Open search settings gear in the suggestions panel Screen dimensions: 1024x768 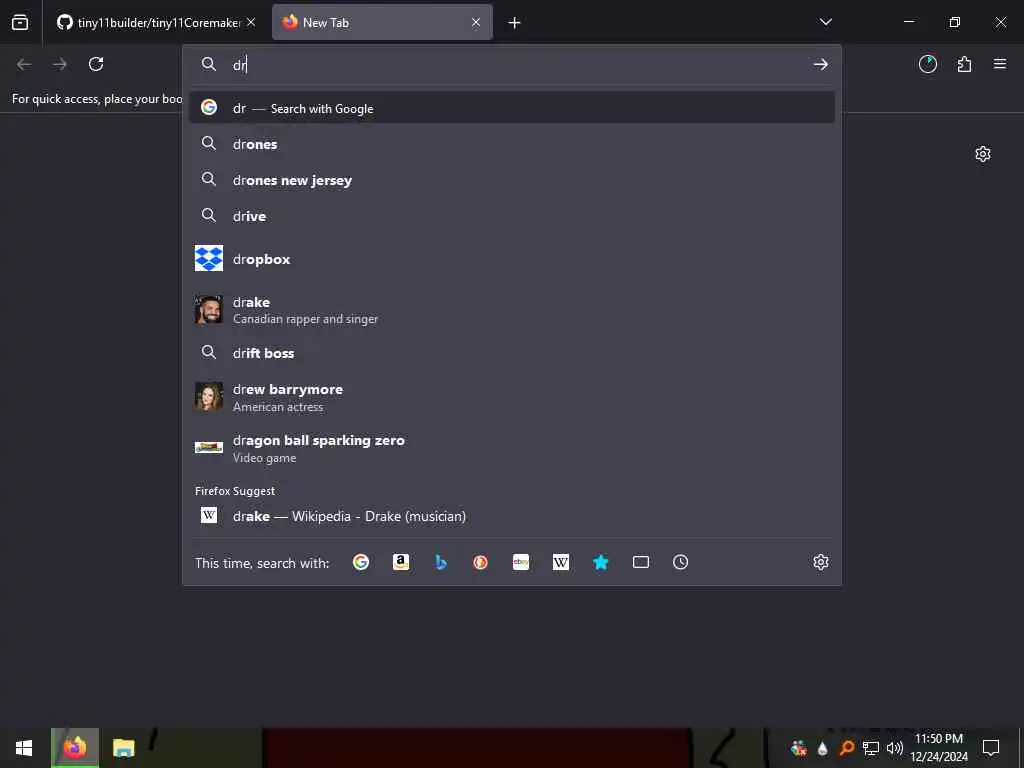821,562
